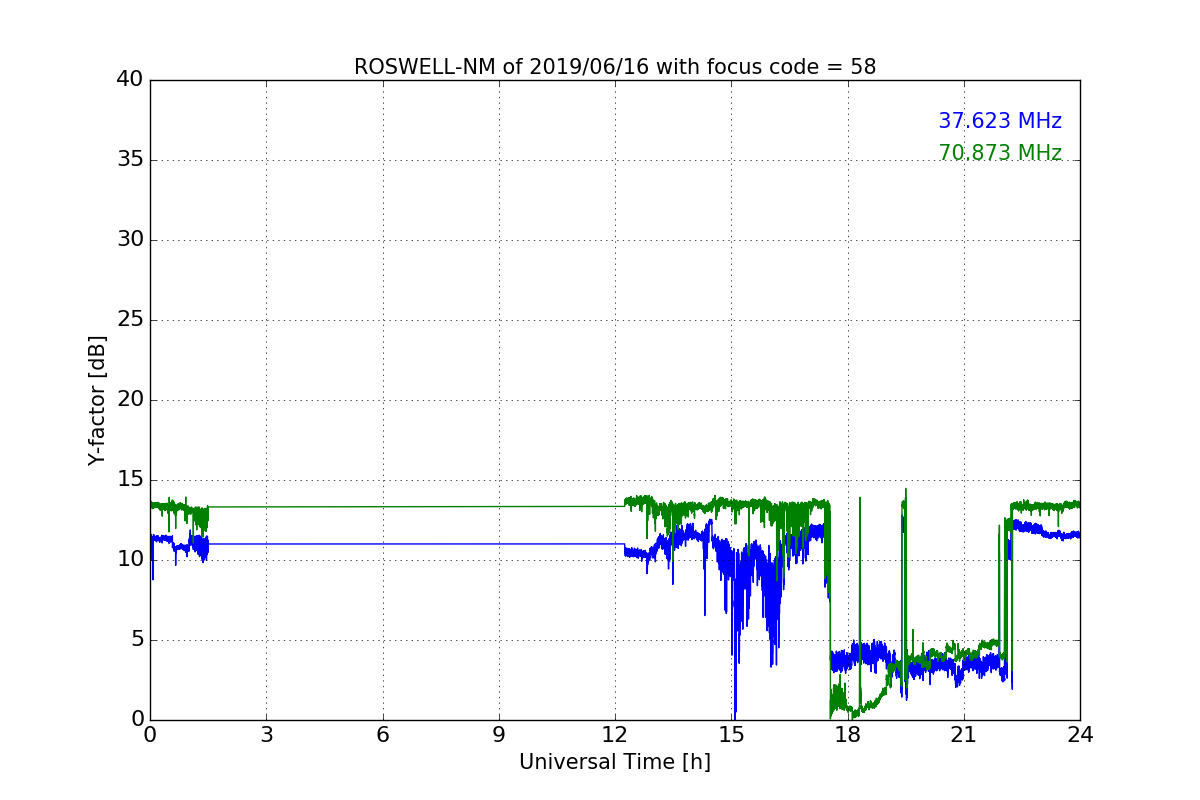Click y-axis tick label 30

(130, 240)
